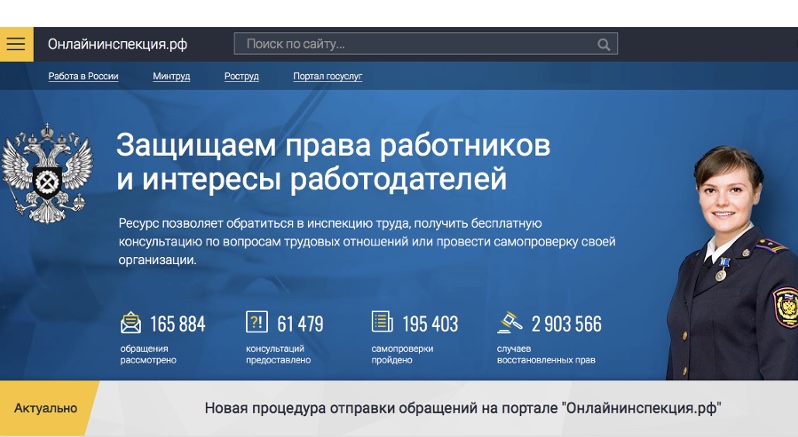Viewport: 798px width, 437px height.
Task: Click the 165 884 обращения рассмотрено counter
Action: click(163, 338)
